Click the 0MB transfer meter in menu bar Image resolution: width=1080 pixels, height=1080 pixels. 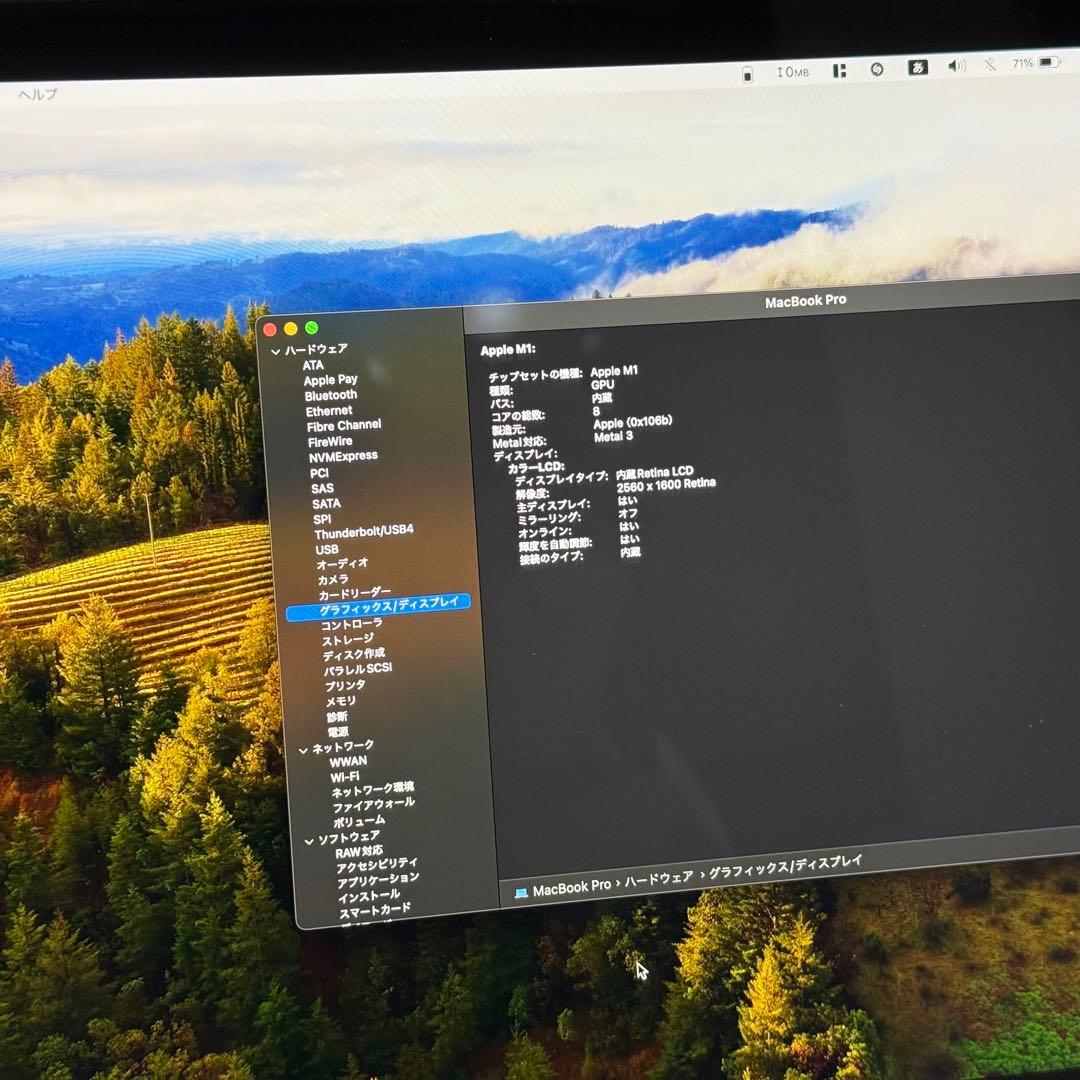tap(792, 72)
